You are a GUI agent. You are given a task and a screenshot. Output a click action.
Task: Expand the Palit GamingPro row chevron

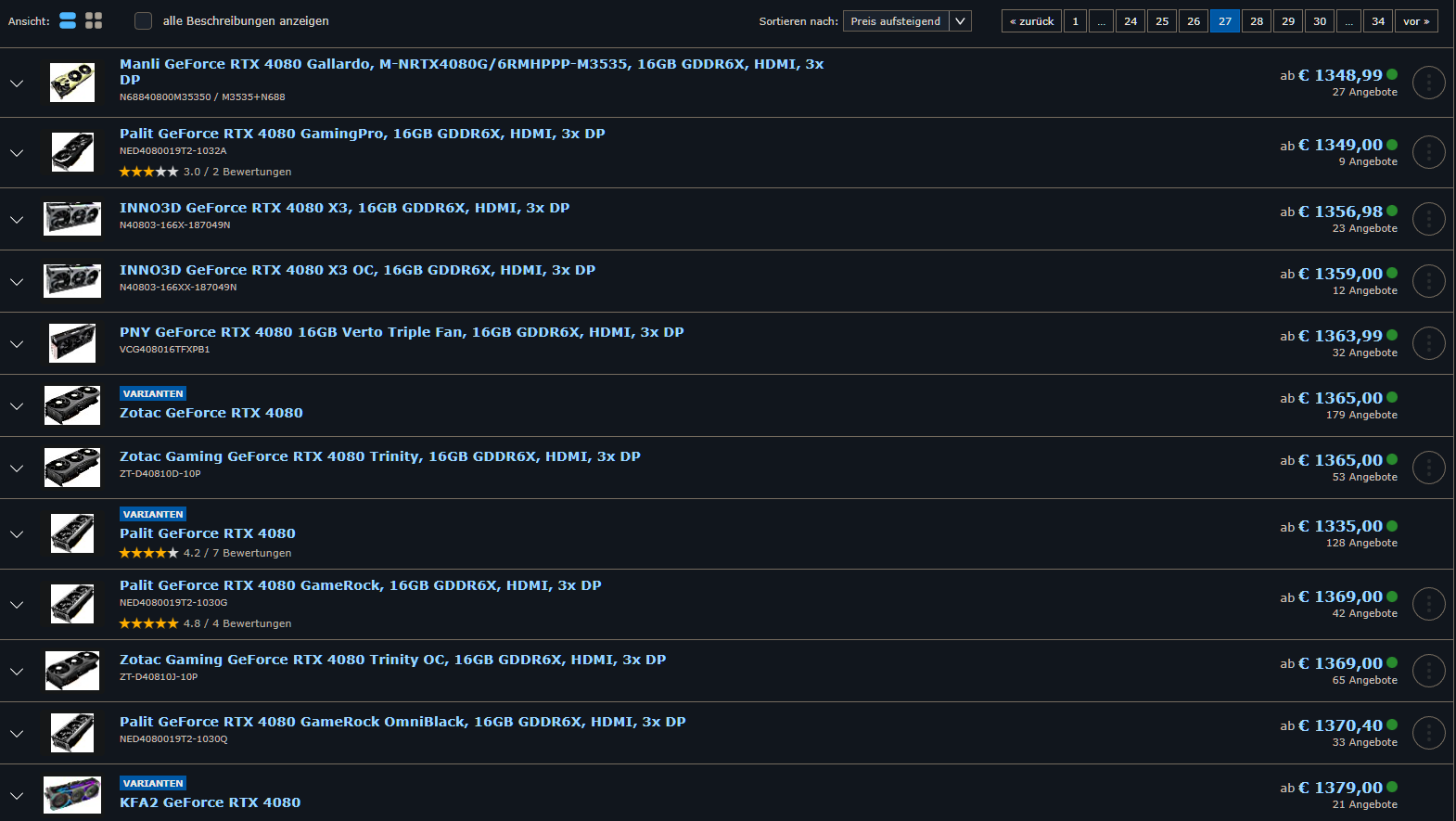[17, 152]
